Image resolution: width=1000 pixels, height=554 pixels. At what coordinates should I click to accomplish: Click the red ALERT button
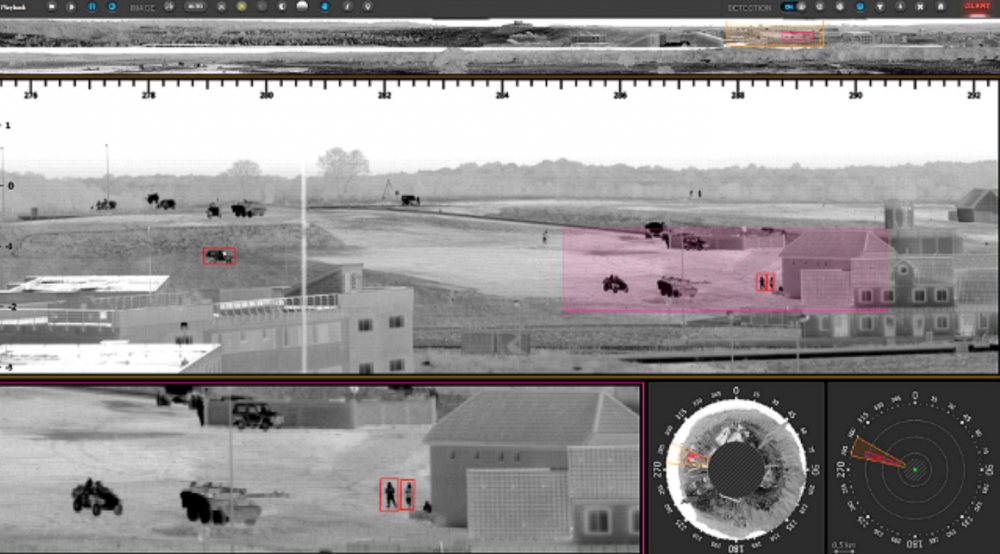click(x=976, y=6)
